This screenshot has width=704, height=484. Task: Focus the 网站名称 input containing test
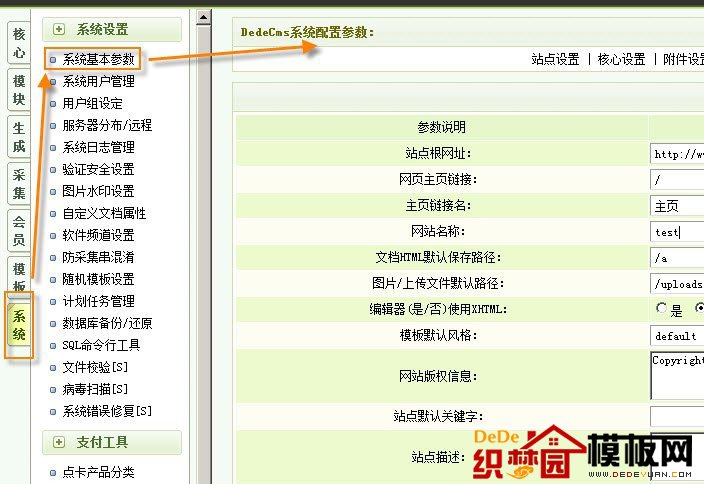pos(677,232)
